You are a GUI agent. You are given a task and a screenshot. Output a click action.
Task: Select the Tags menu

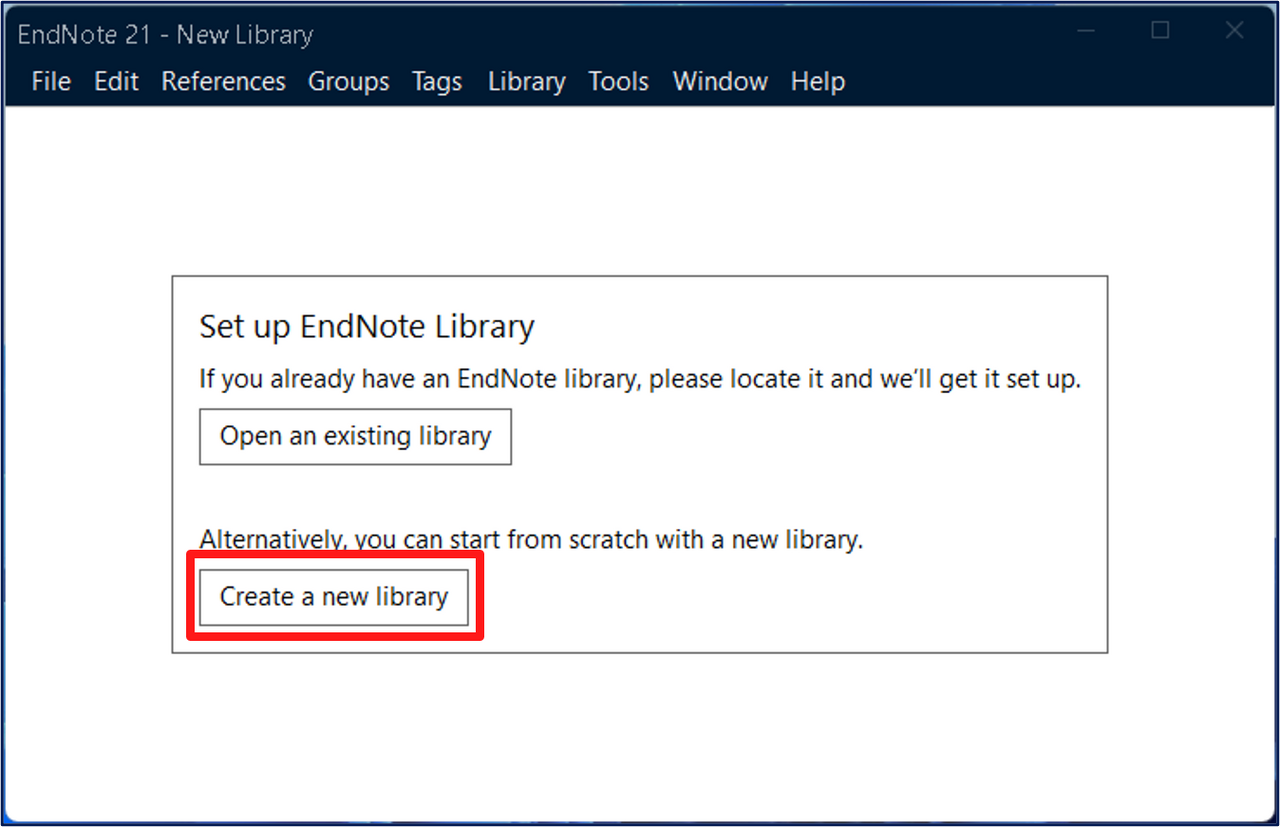(x=437, y=82)
